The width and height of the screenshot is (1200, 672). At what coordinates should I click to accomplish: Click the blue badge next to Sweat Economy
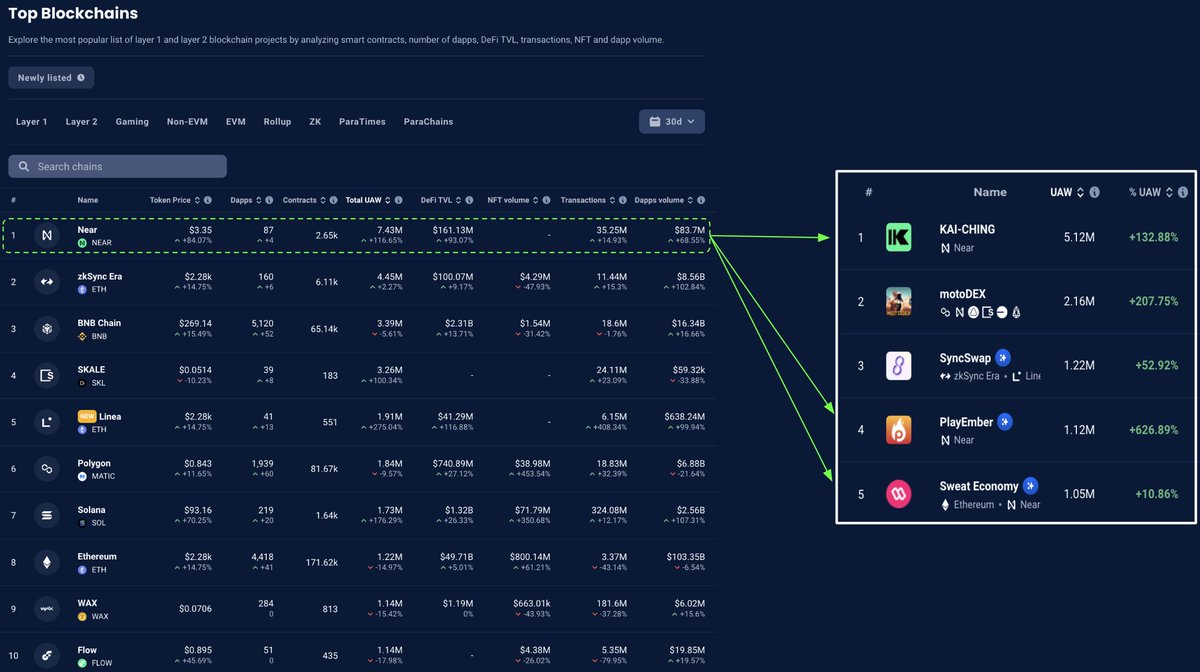[x=1030, y=486]
